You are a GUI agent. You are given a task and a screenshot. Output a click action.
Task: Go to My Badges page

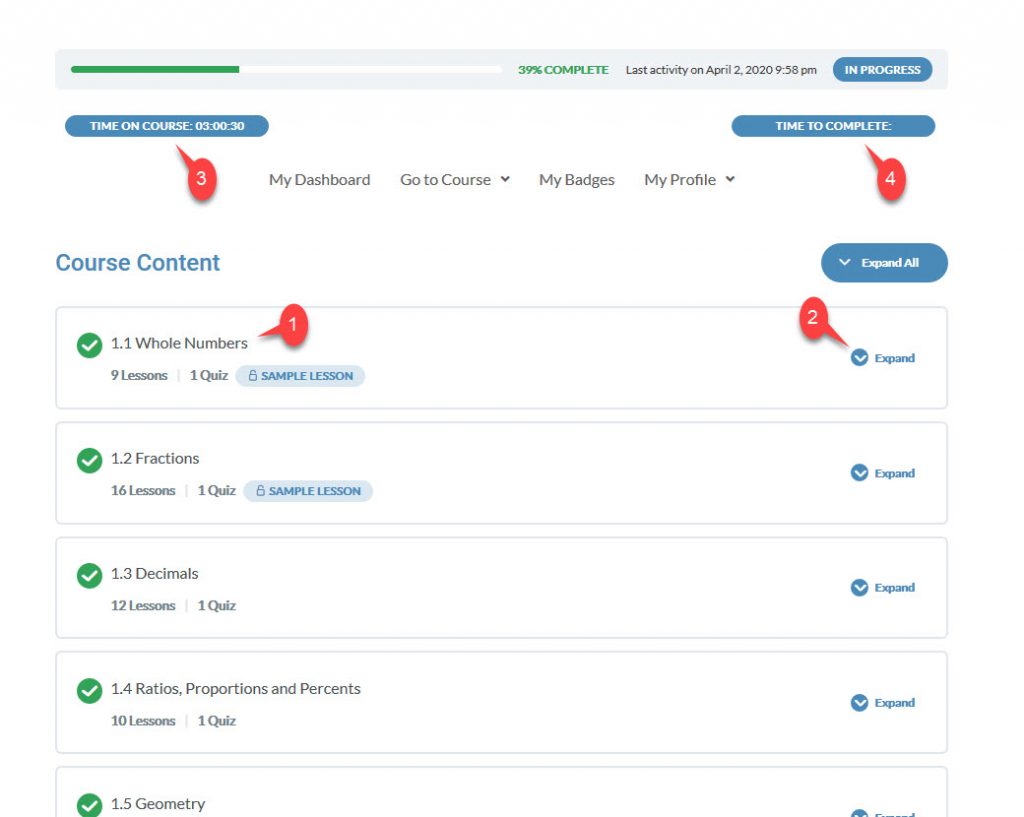tap(577, 180)
